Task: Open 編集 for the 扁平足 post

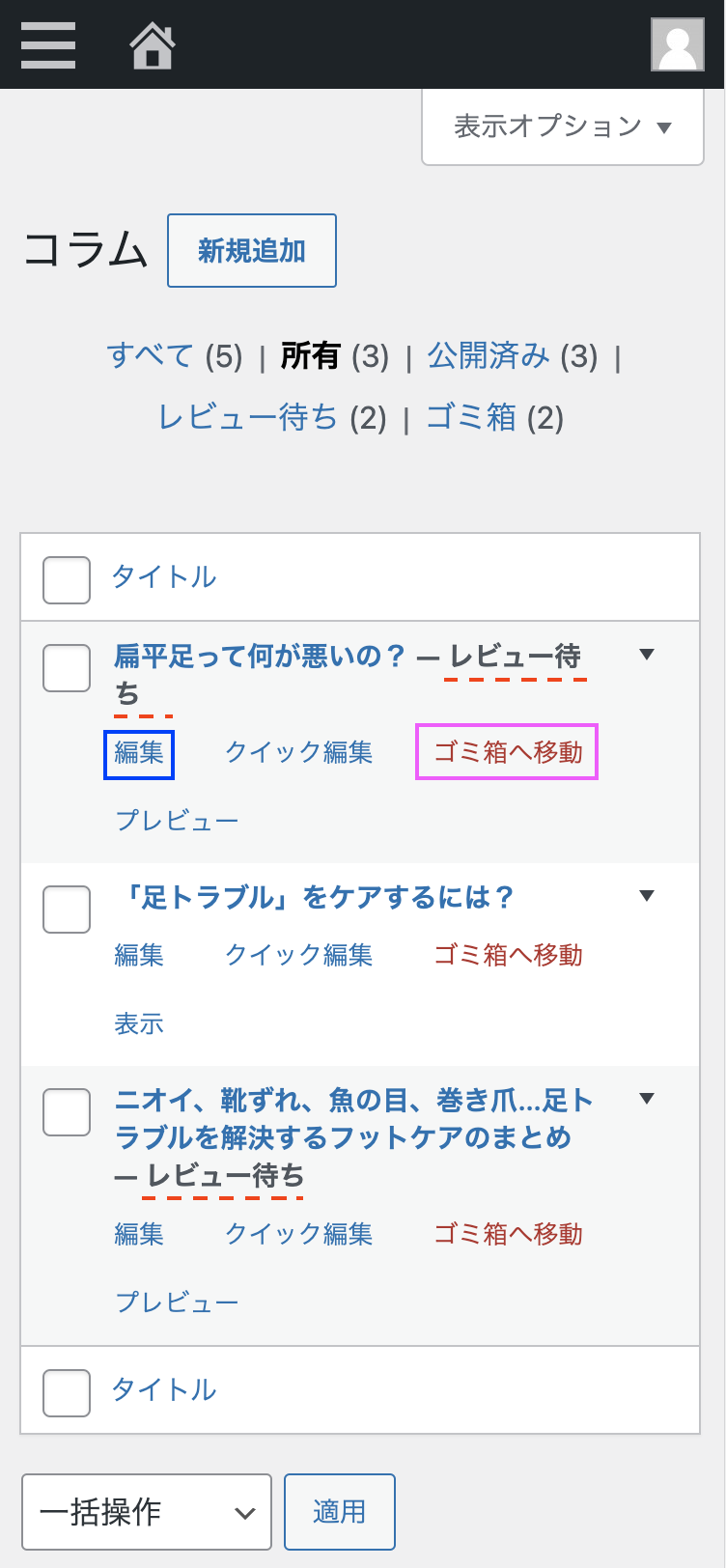Action: click(139, 753)
